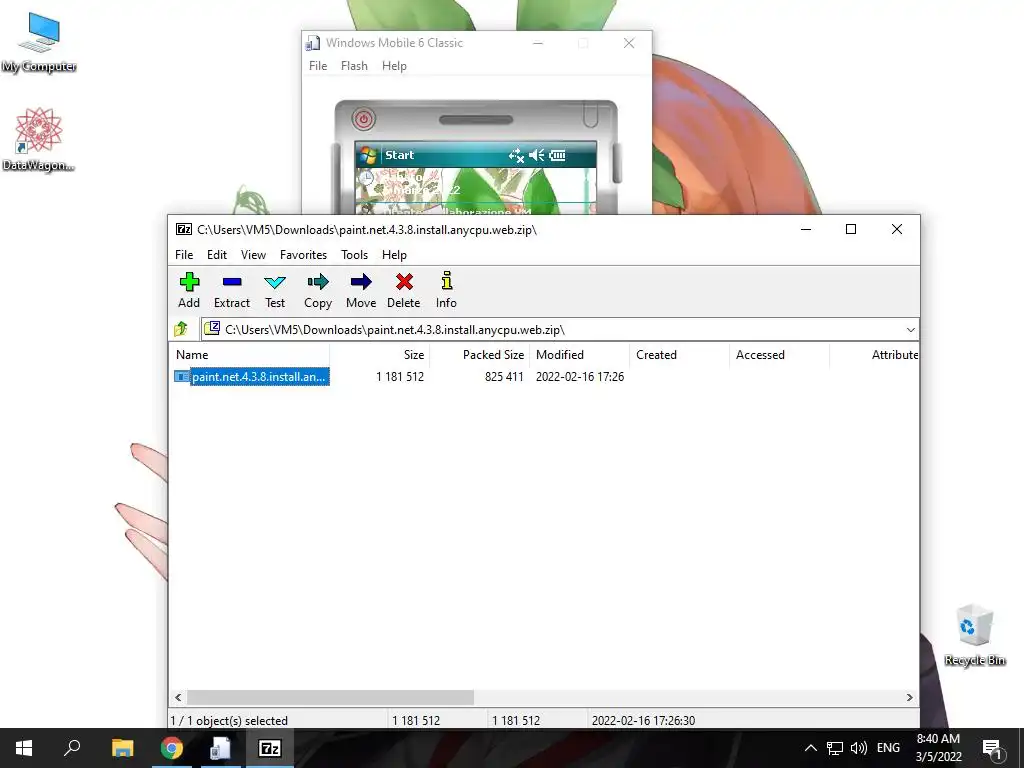This screenshot has width=1024, height=768.
Task: Sort by the Modified column header
Action: coord(580,355)
